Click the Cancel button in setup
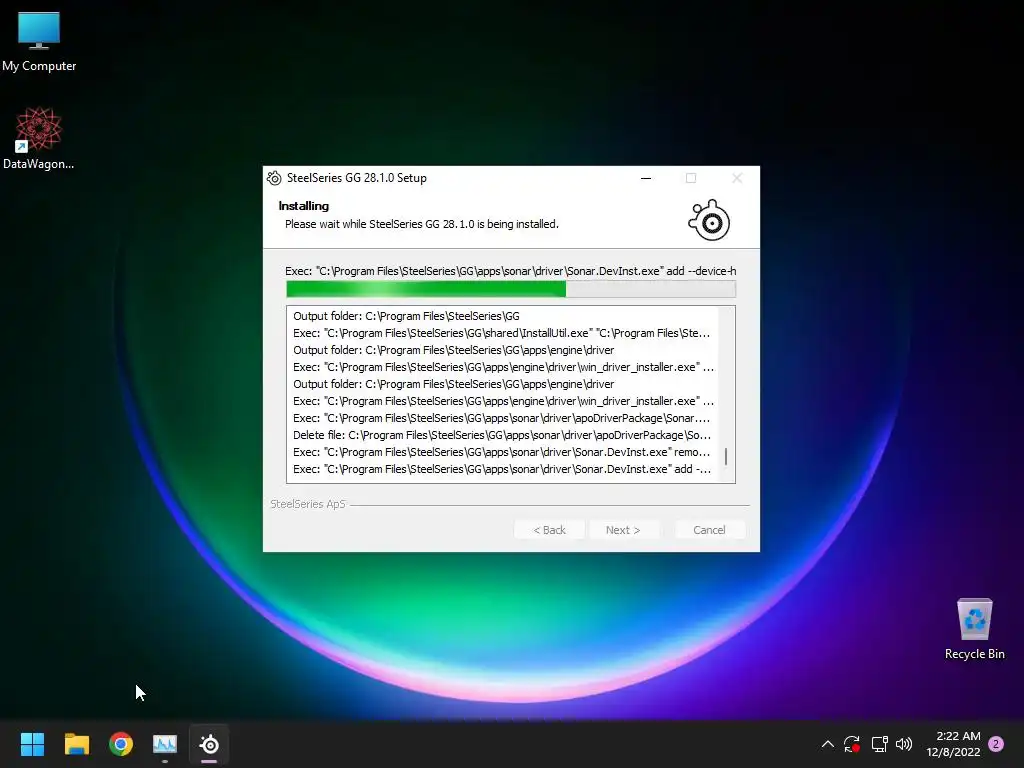 (x=709, y=530)
